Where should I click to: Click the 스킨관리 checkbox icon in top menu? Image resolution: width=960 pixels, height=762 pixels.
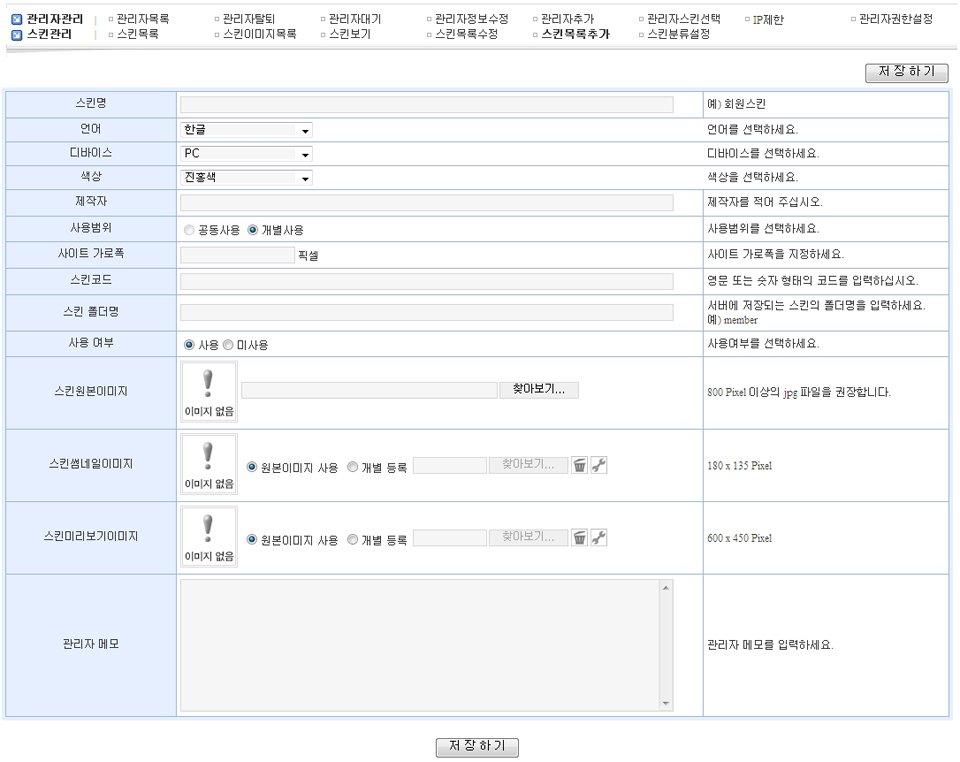16,34
